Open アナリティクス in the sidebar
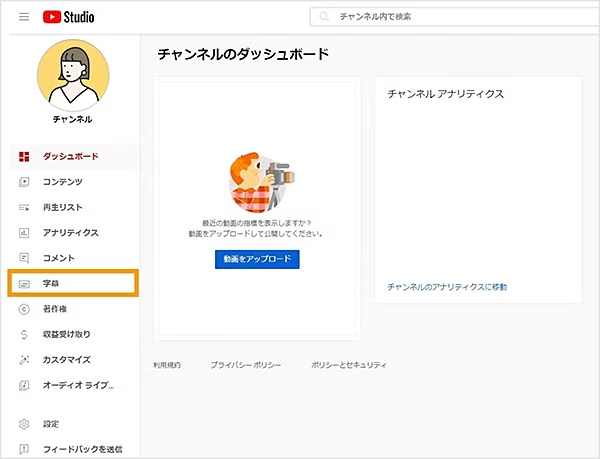Viewport: 600px width, 459px height. [73, 233]
